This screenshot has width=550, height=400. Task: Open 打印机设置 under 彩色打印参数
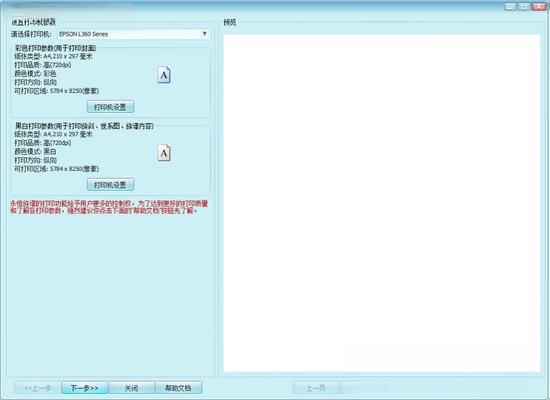pyautogui.click(x=110, y=107)
